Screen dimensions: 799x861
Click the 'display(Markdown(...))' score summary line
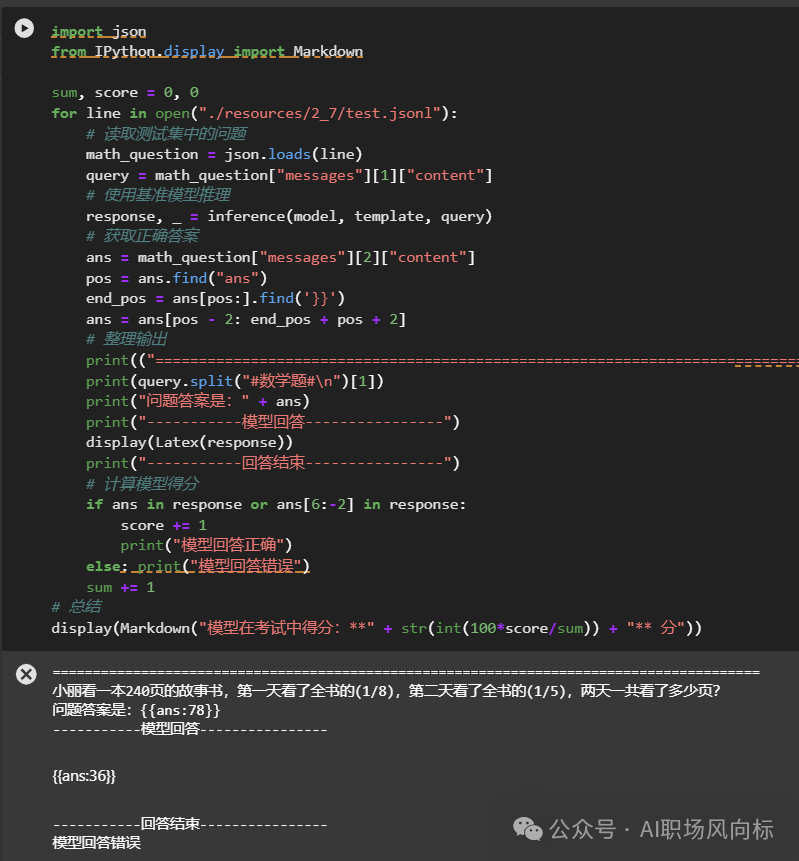point(377,629)
